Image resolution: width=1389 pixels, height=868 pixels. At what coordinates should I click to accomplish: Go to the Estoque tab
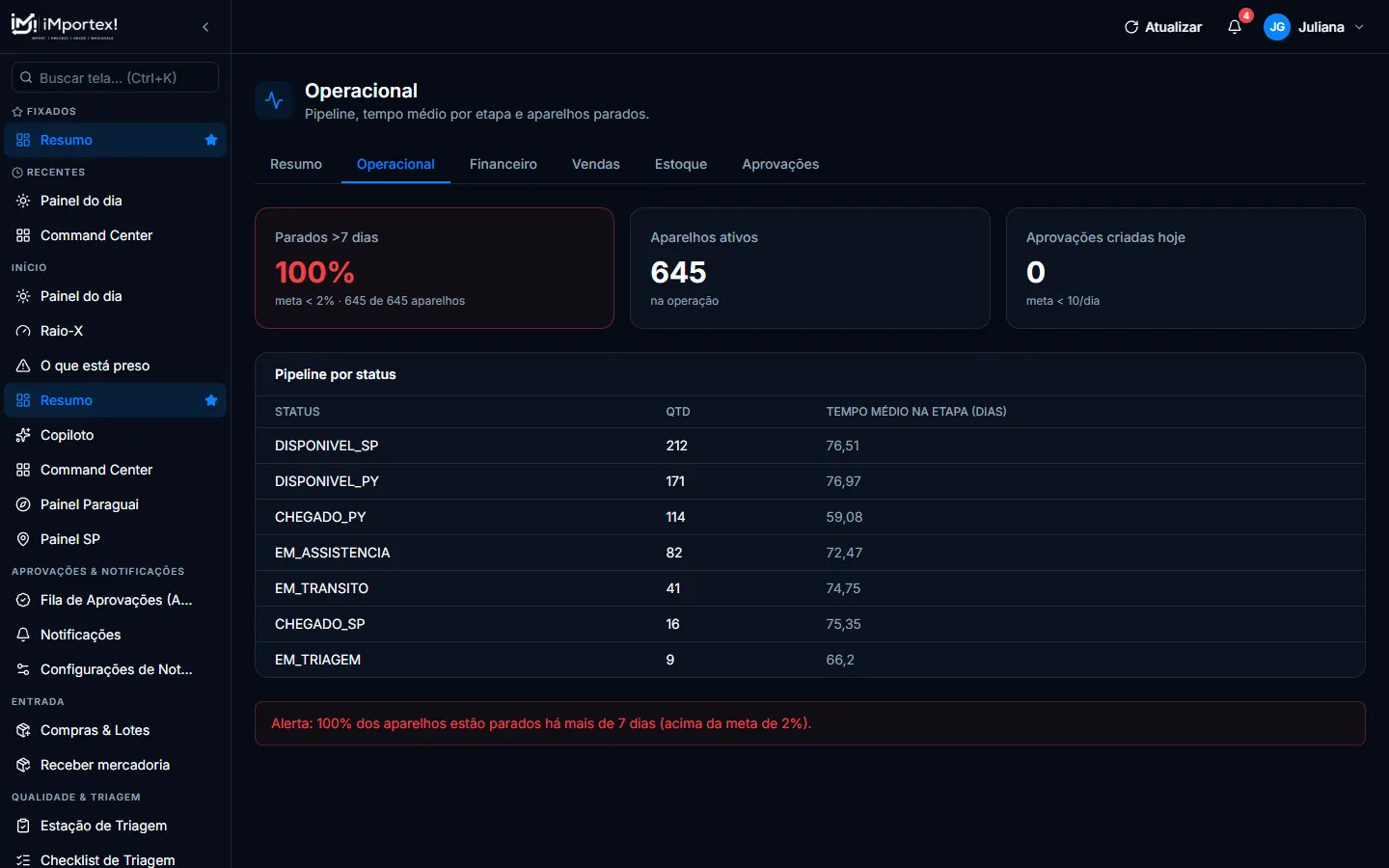pyautogui.click(x=681, y=164)
